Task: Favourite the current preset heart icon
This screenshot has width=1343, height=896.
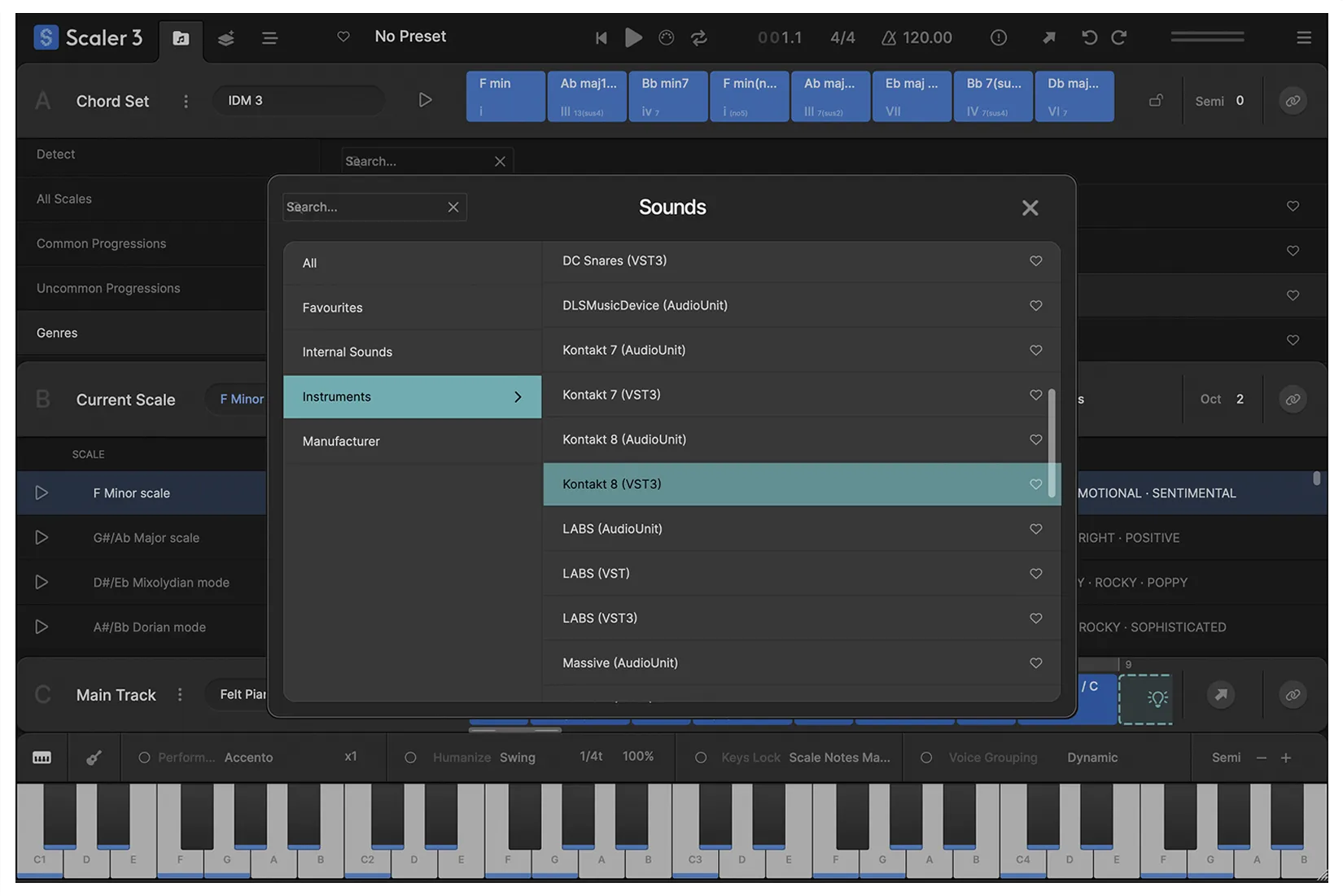Action: (x=343, y=37)
